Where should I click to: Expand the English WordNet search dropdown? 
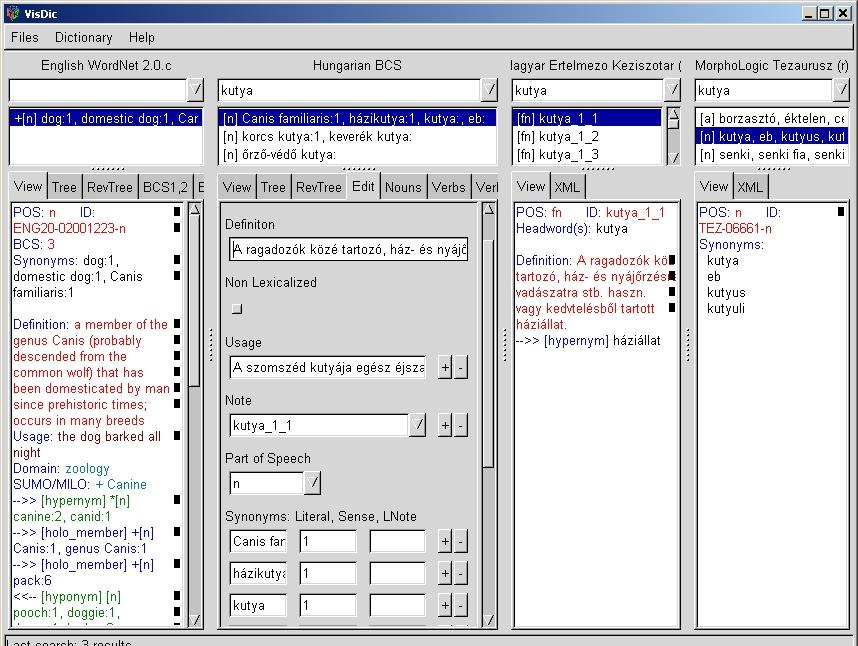point(195,90)
